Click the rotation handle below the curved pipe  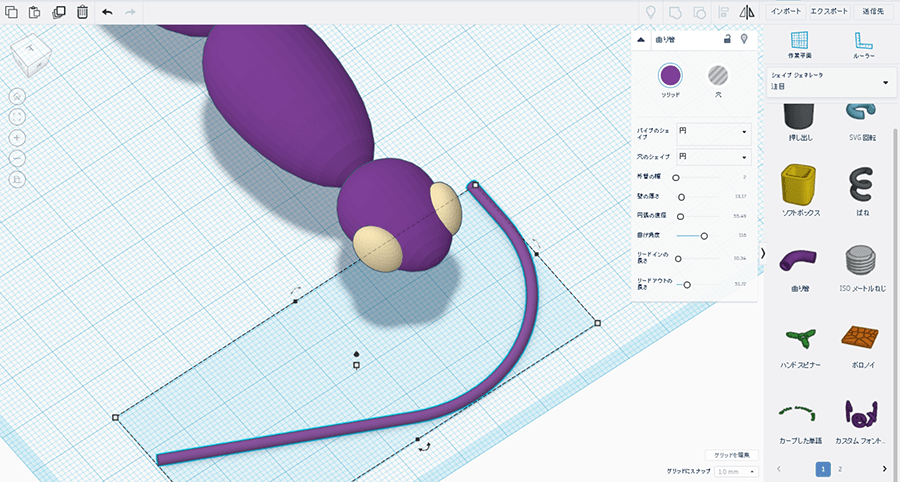tap(424, 446)
